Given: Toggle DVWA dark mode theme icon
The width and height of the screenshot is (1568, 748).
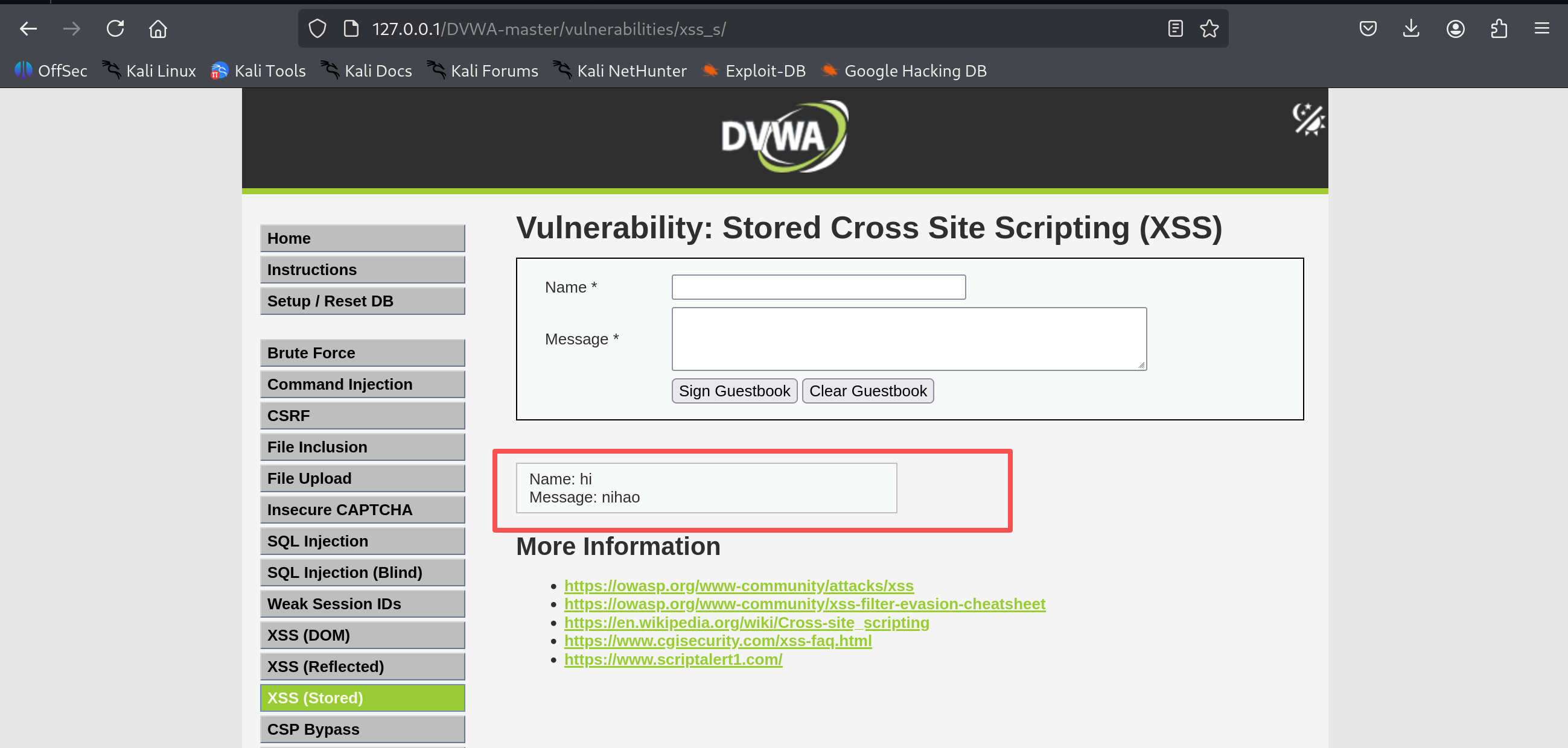Looking at the screenshot, I should click(1307, 119).
